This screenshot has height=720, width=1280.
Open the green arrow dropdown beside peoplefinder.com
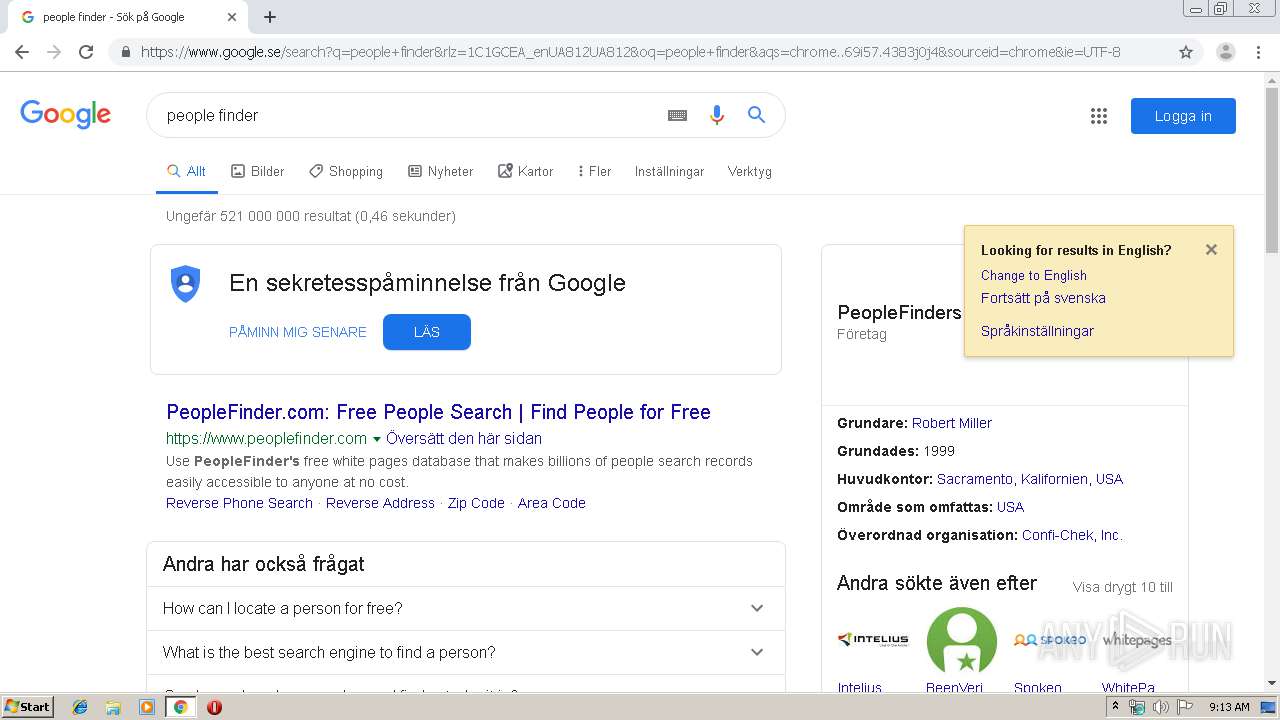(377, 439)
